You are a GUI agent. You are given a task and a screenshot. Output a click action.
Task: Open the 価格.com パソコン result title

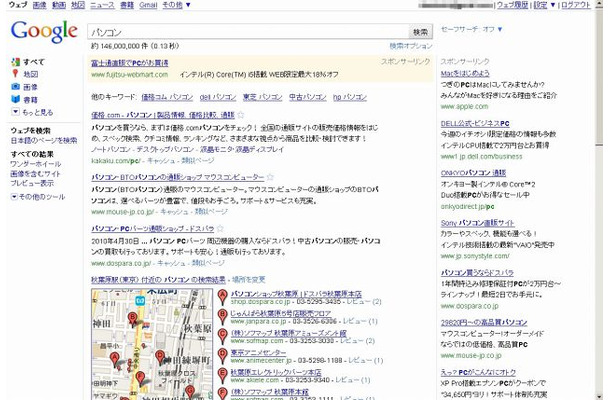163,115
